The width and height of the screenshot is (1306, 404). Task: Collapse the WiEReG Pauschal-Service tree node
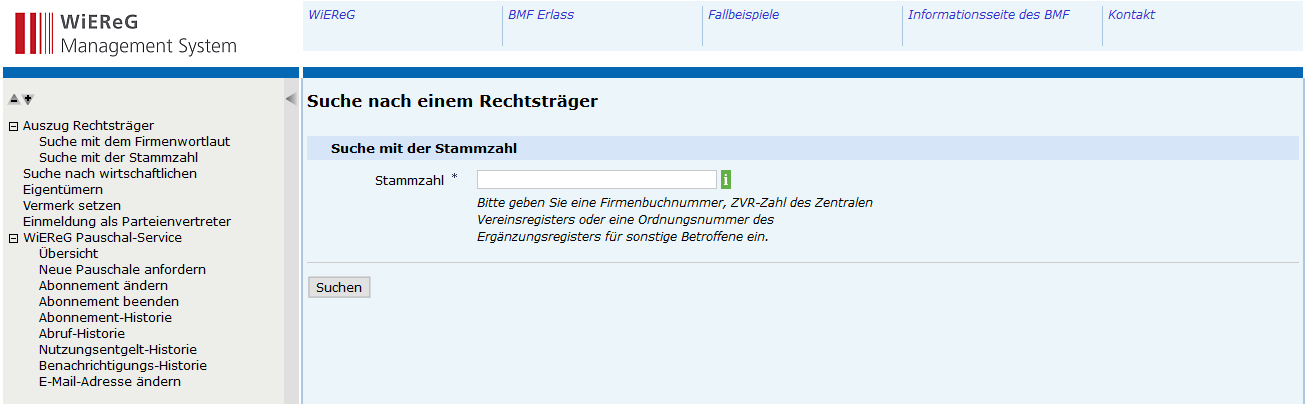coord(13,238)
